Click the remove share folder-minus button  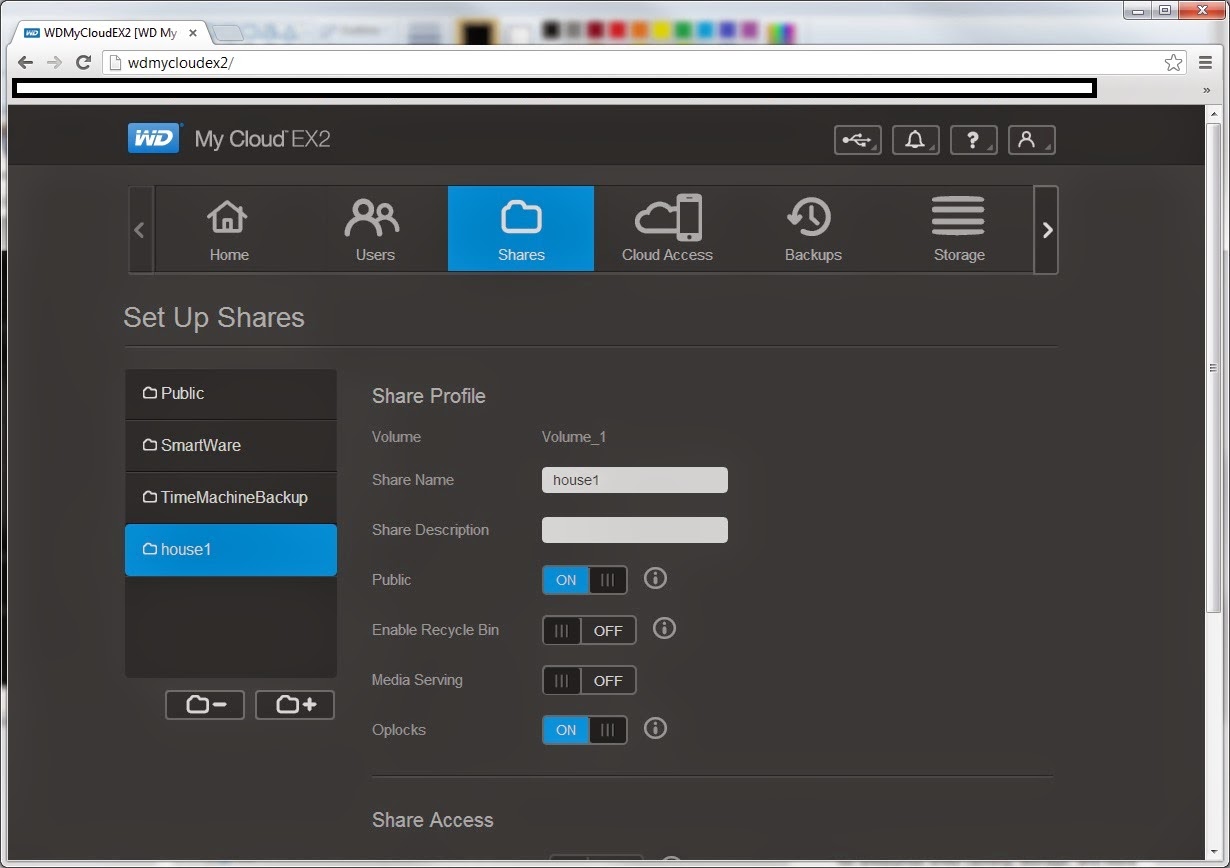[205, 705]
